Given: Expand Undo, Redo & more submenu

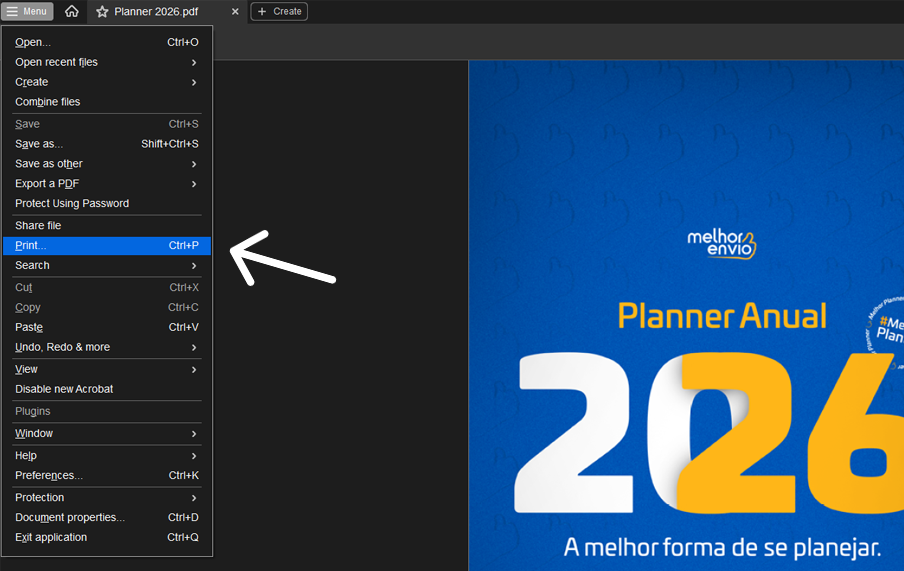Looking at the screenshot, I should 107,347.
